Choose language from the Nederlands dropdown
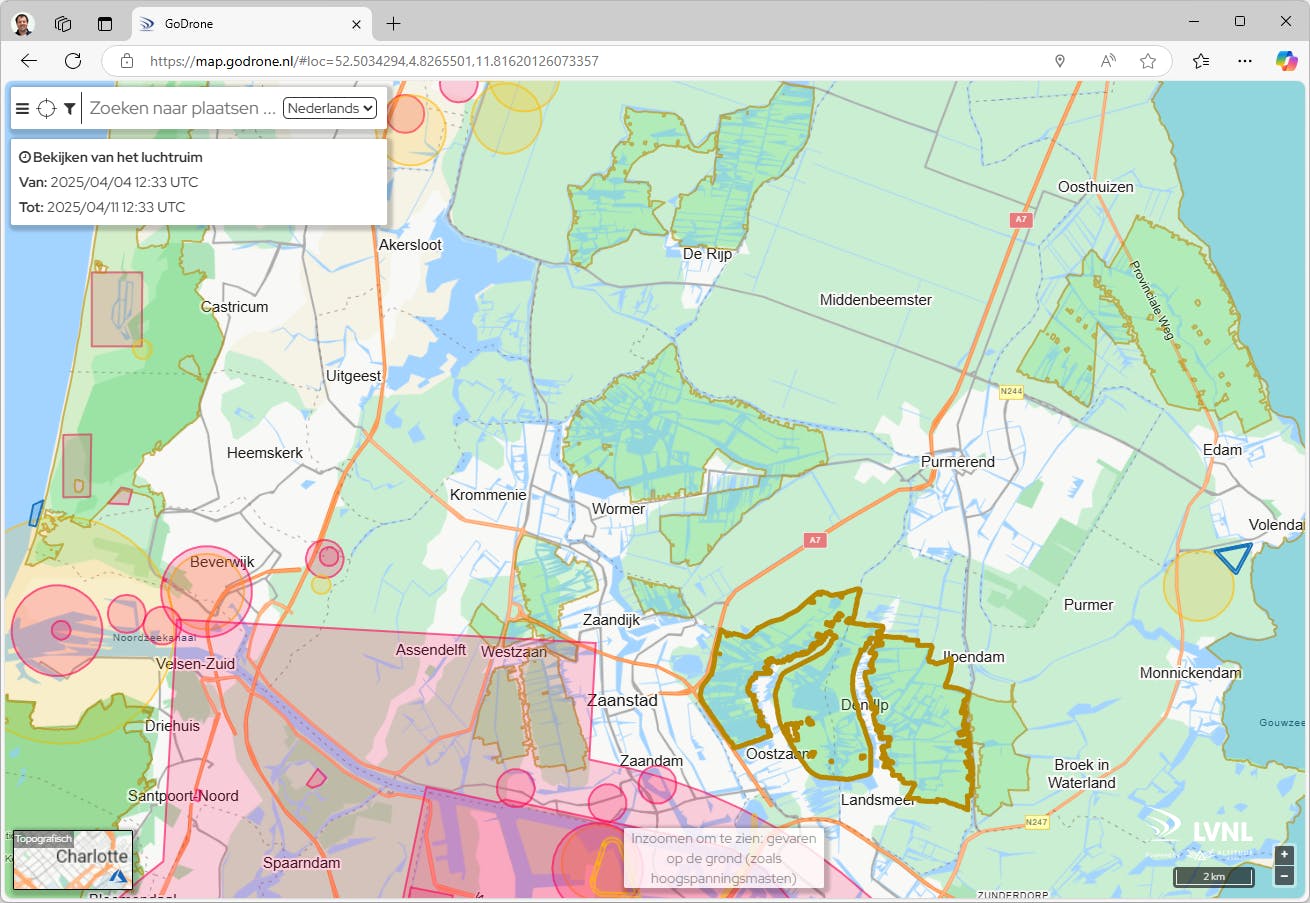 (x=330, y=108)
